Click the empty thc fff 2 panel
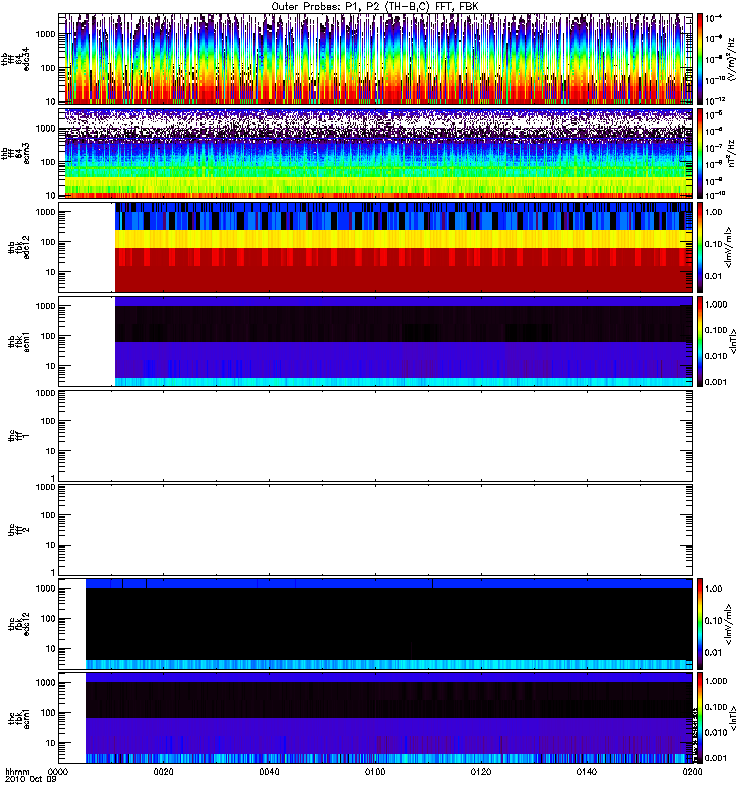 point(376,530)
